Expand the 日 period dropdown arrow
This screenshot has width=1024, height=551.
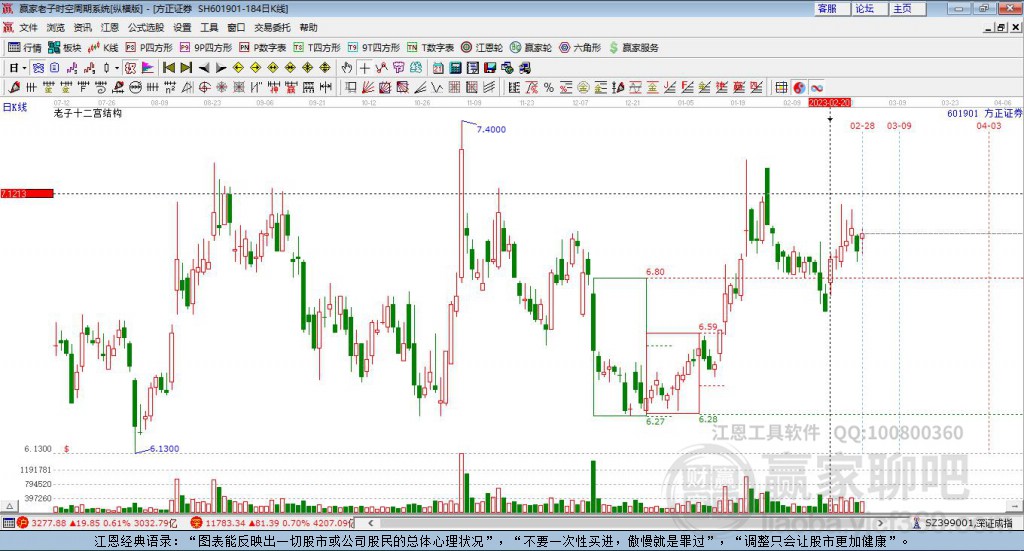click(24, 68)
